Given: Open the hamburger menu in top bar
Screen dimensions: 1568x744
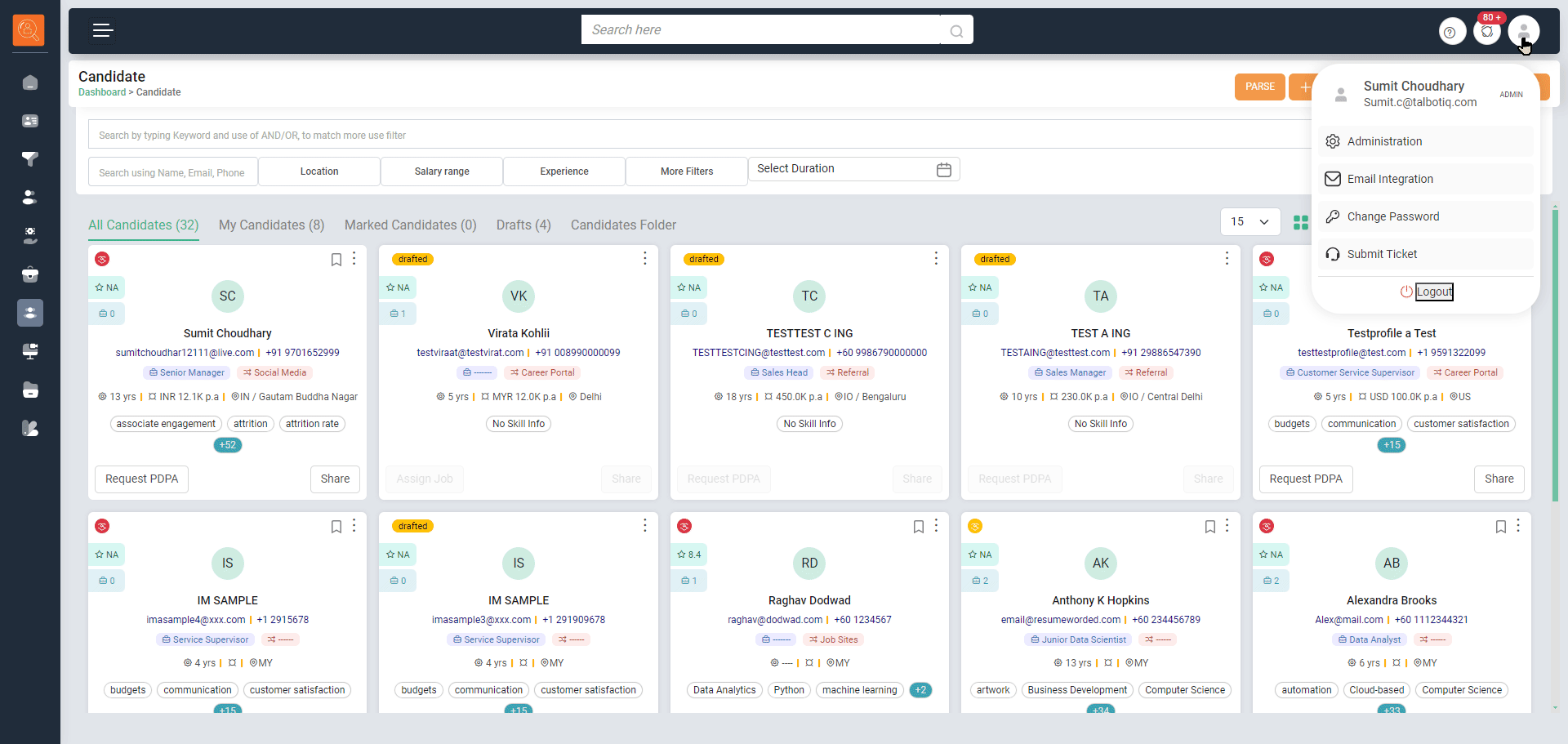Looking at the screenshot, I should pyautogui.click(x=102, y=31).
